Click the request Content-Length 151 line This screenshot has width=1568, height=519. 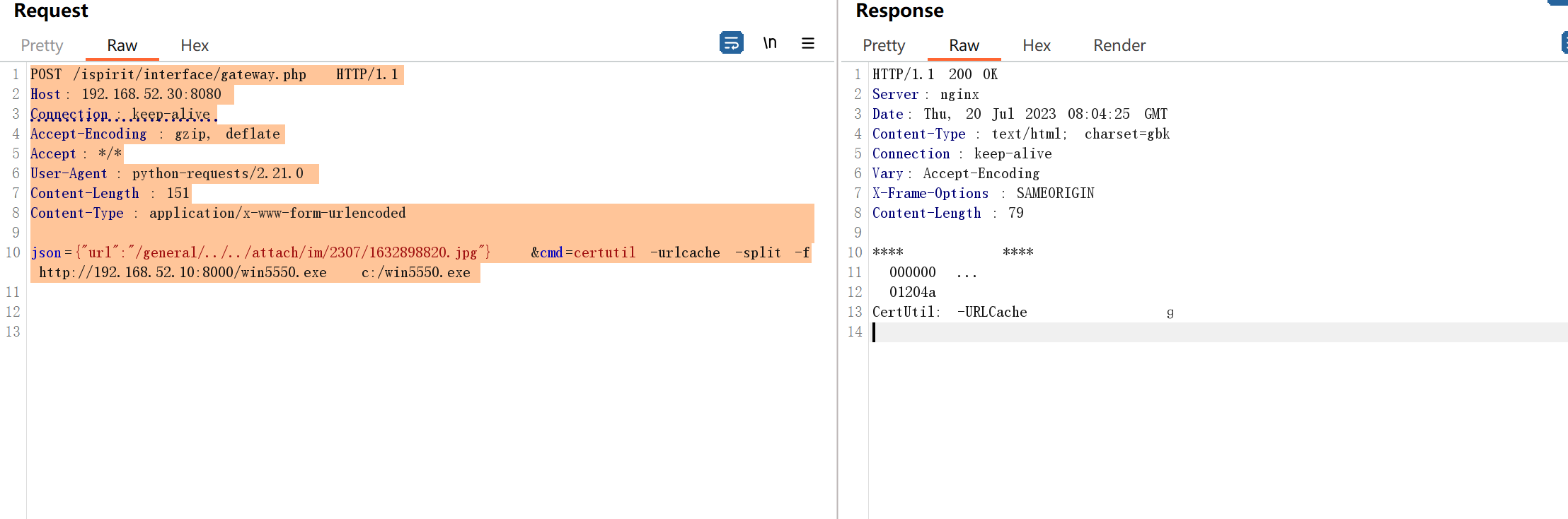pyautogui.click(x=110, y=193)
